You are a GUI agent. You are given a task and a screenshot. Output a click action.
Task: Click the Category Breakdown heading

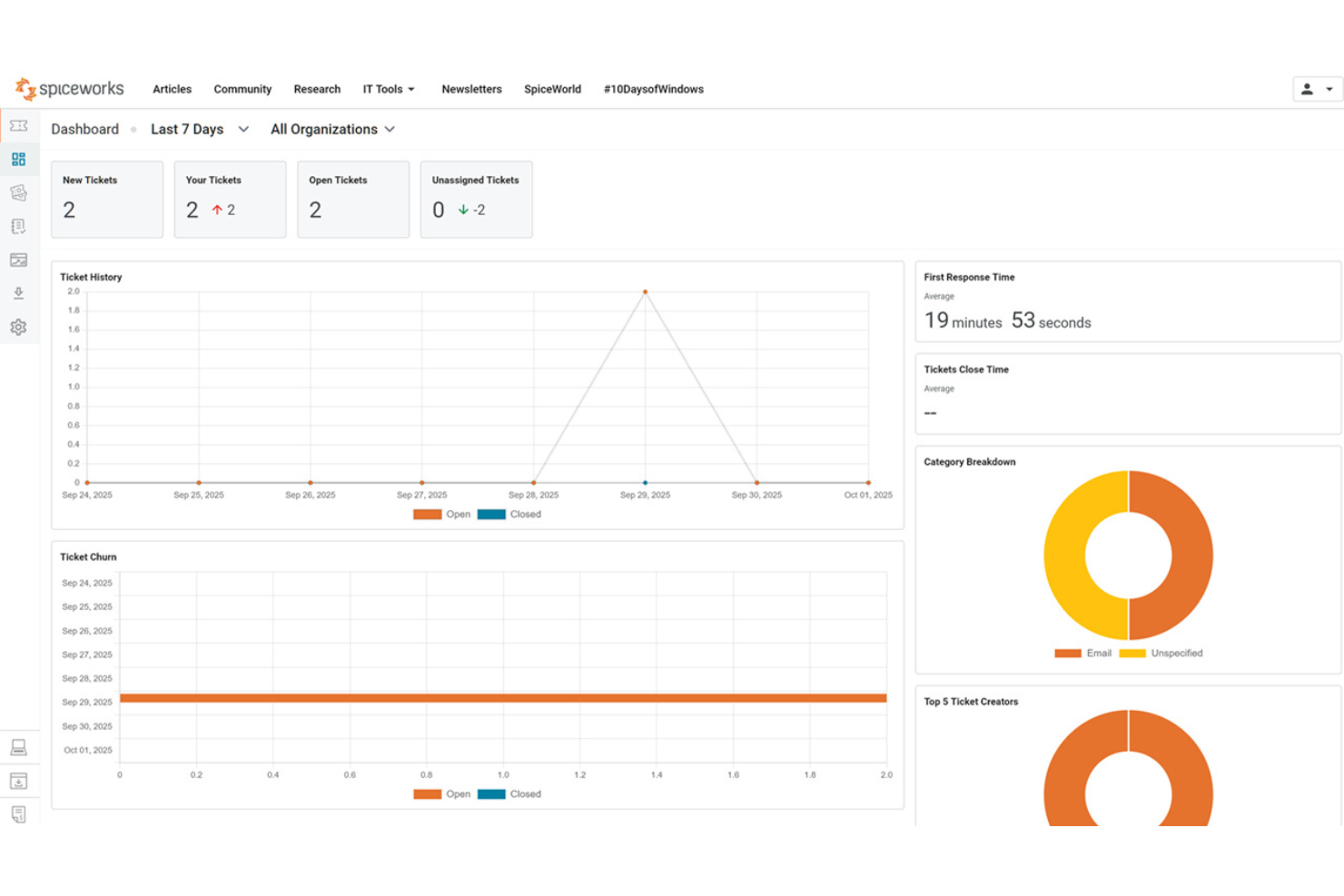[x=969, y=462]
